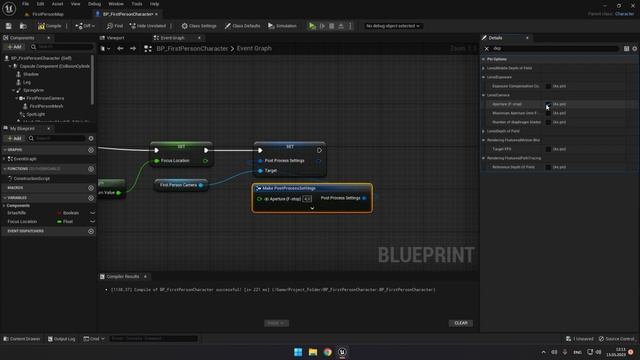Screen dimensions: 640x360
Task: Click the Windows Start button
Action: [x=298, y=352]
